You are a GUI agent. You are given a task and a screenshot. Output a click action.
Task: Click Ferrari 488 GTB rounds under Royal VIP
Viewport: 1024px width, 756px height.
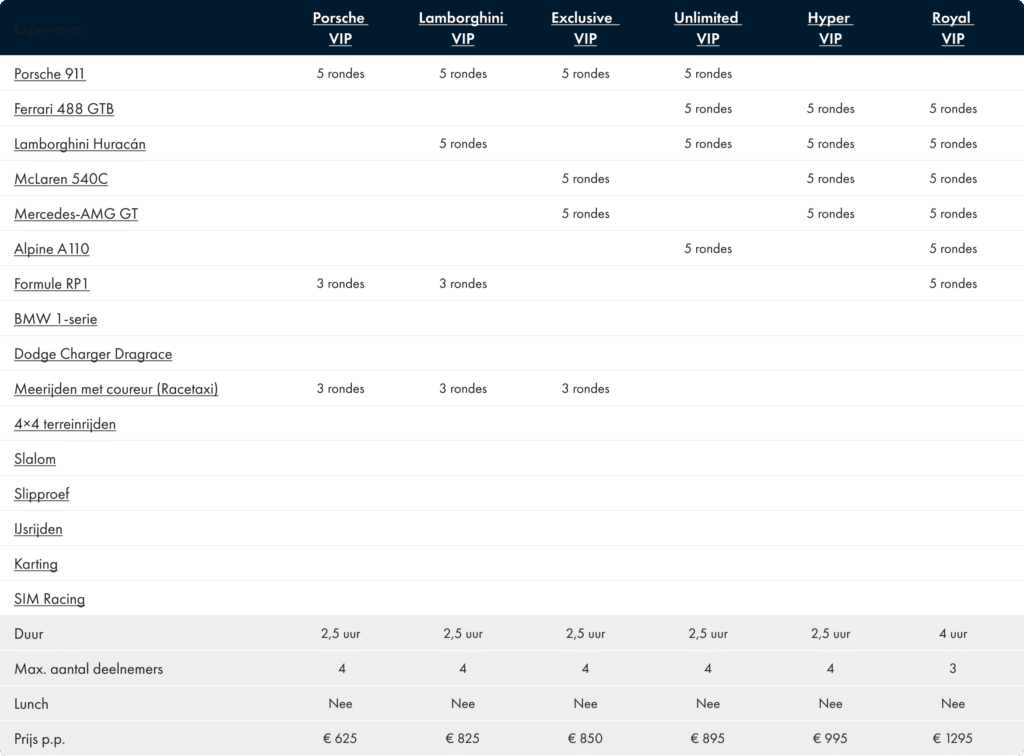tap(953, 109)
